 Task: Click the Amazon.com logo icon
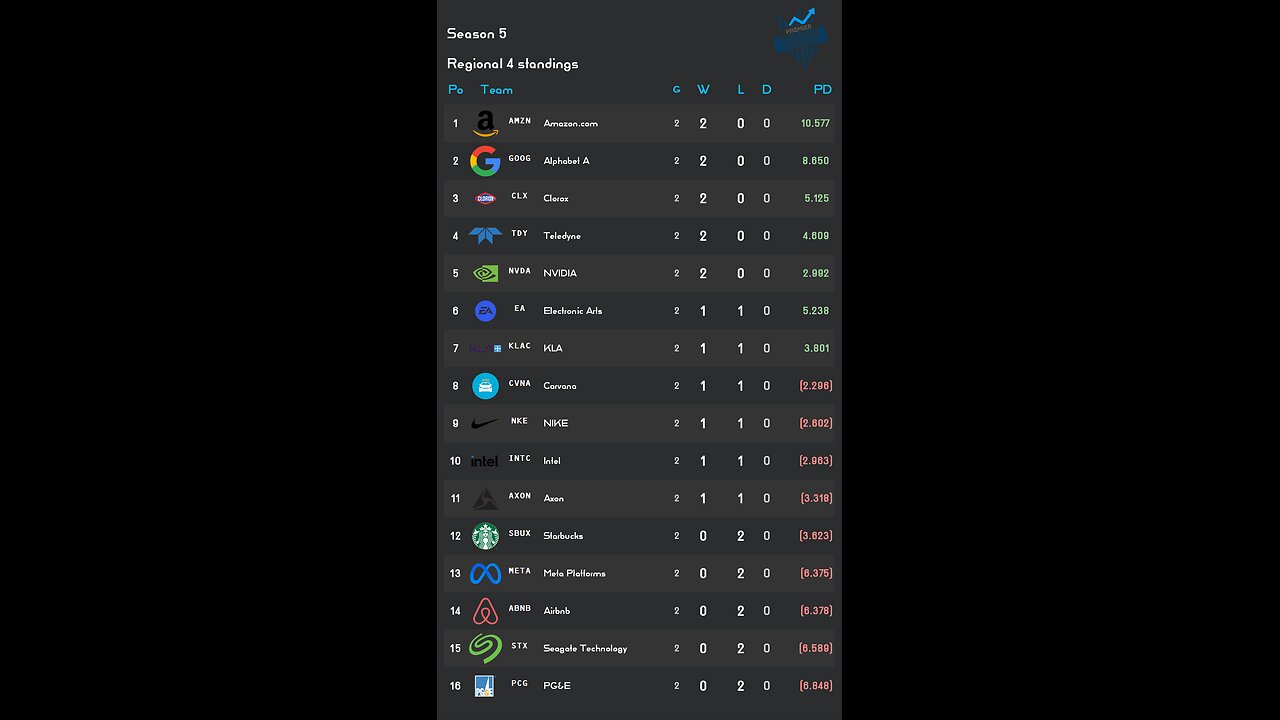(x=485, y=123)
